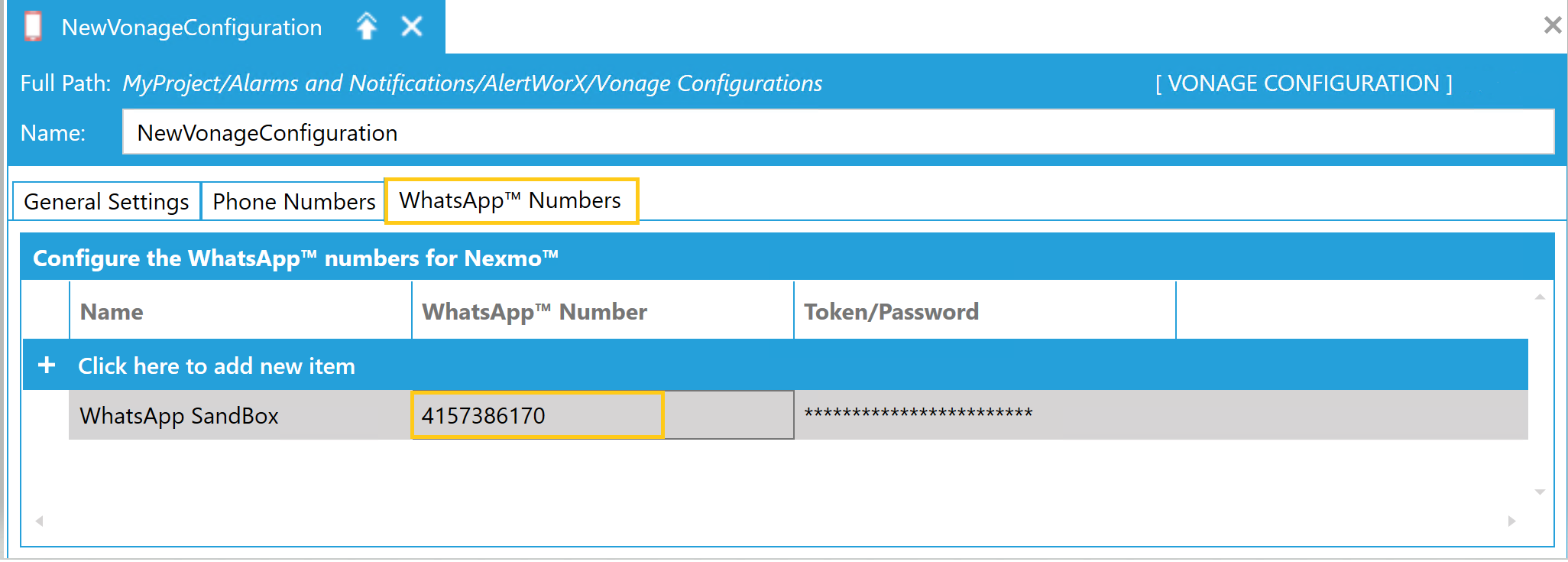The width and height of the screenshot is (1568, 562).
Task: Edit the Name text field
Action: pyautogui.click(x=837, y=132)
